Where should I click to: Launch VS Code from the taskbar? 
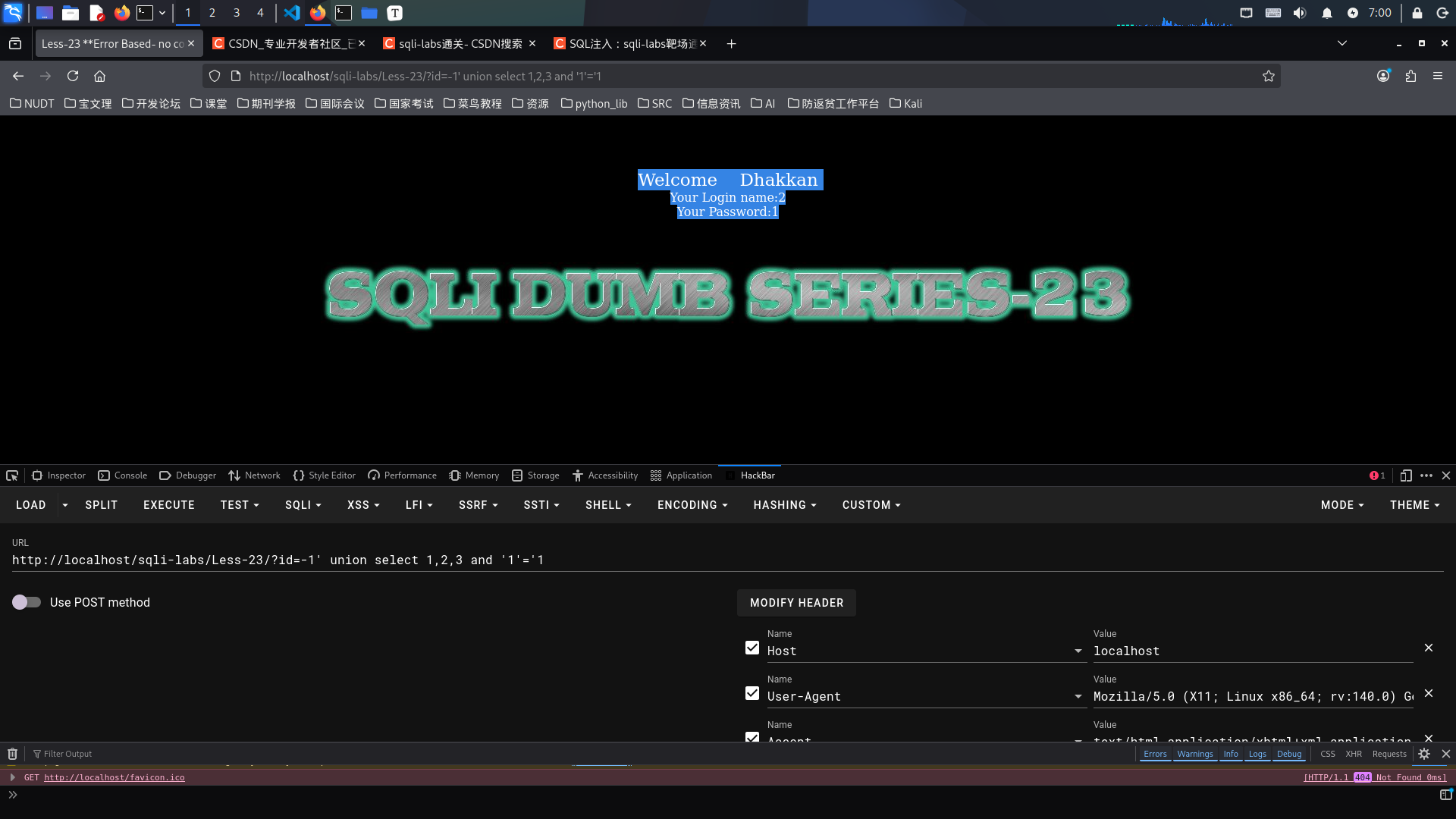tap(292, 13)
